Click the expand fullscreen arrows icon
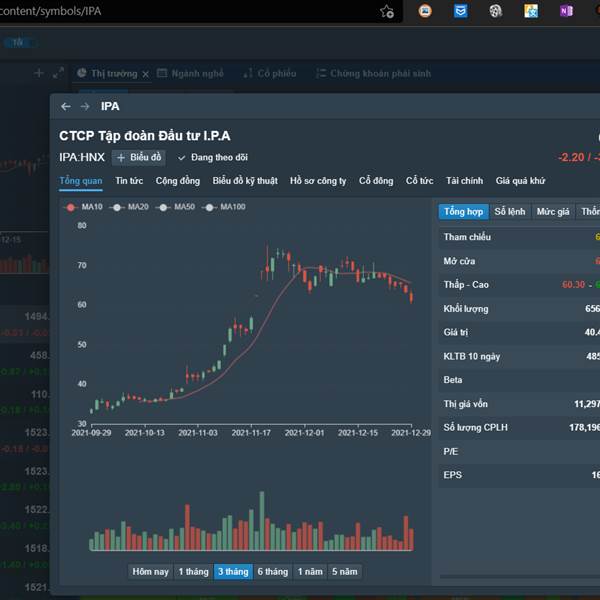Viewport: 600px width, 600px height. point(58,73)
